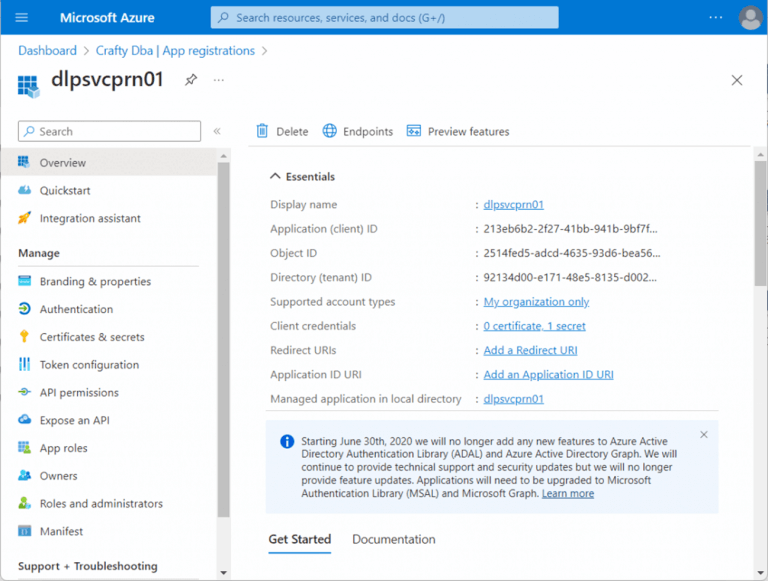Close the dlpsvcprn01 blade

[737, 80]
